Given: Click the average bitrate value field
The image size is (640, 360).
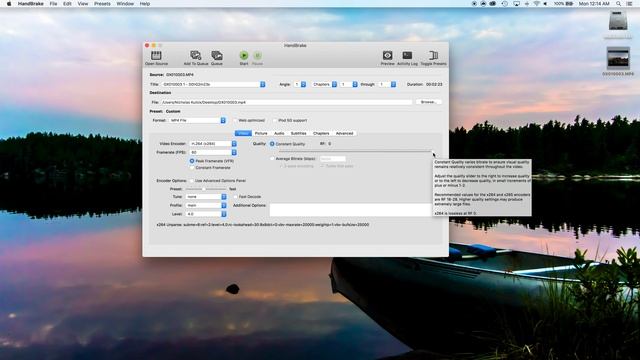Looking at the screenshot, I should click(x=333, y=158).
